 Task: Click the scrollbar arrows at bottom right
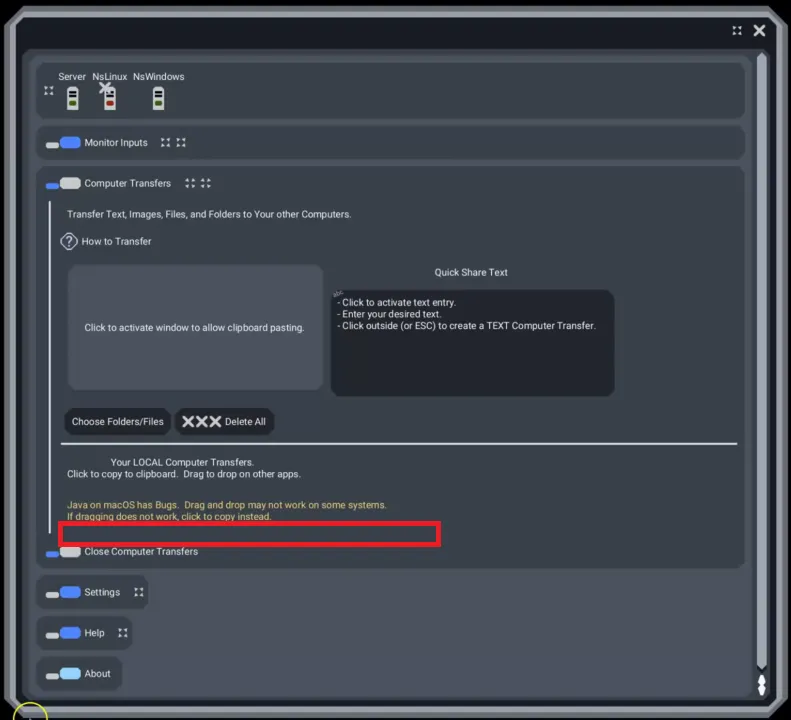pos(762,685)
